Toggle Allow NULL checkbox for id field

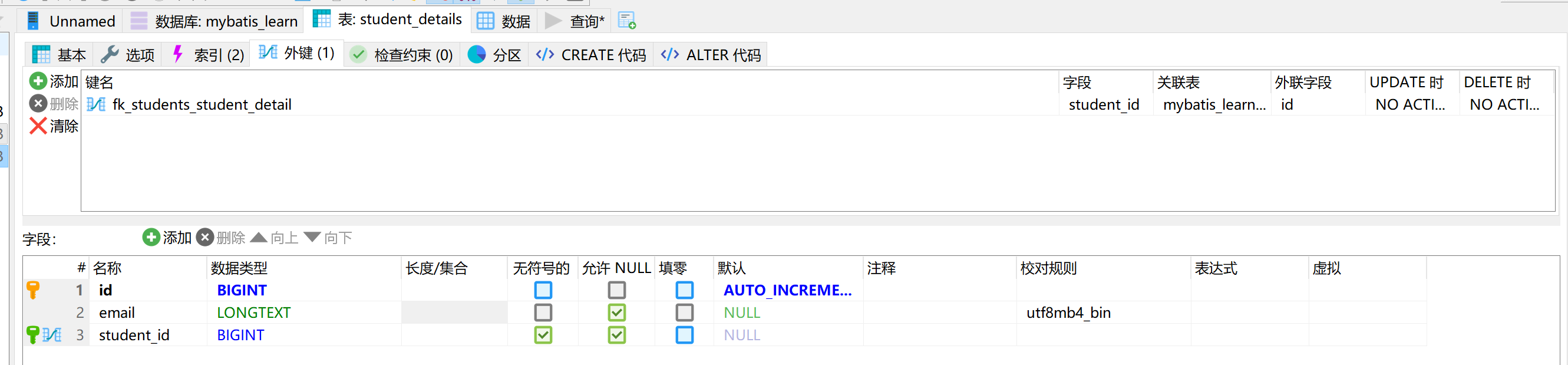(x=616, y=290)
